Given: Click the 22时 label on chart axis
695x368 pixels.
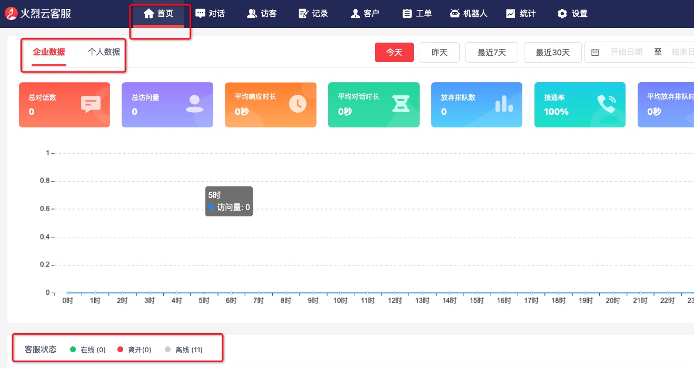Looking at the screenshot, I should coord(667,301).
